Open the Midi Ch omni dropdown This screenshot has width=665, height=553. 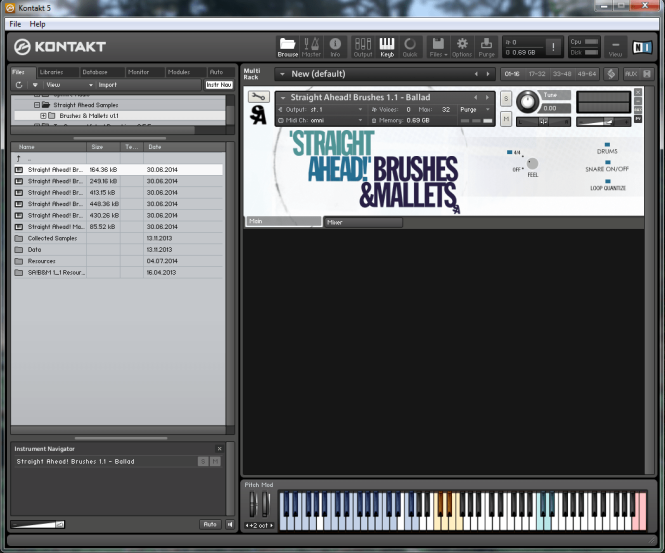[x=321, y=120]
